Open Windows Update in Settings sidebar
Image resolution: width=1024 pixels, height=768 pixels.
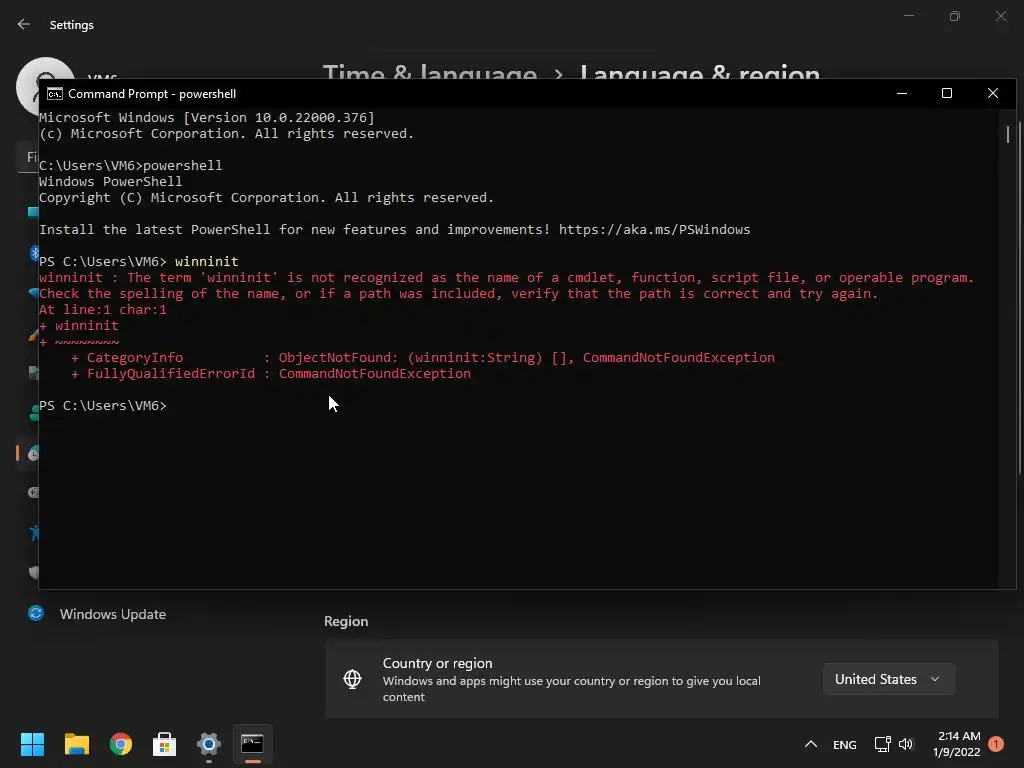[x=113, y=614]
